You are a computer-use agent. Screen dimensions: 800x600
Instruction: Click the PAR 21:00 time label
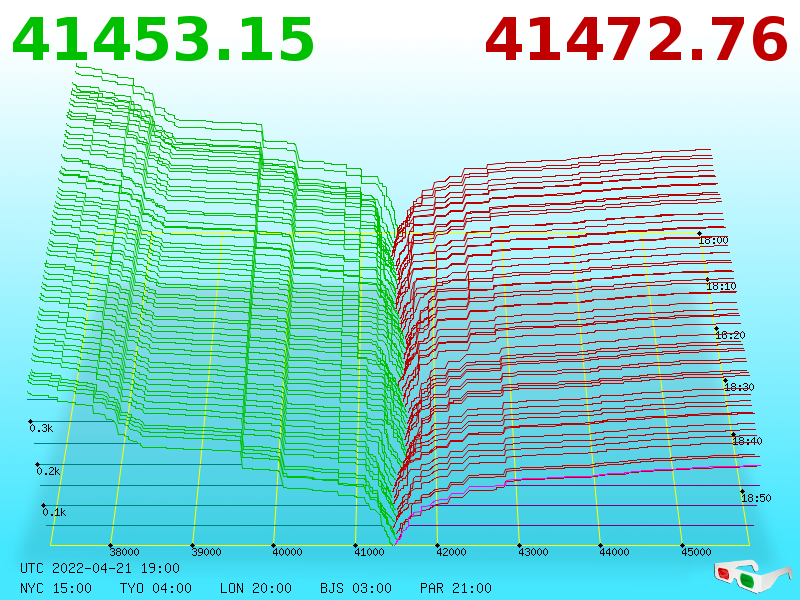tap(456, 588)
